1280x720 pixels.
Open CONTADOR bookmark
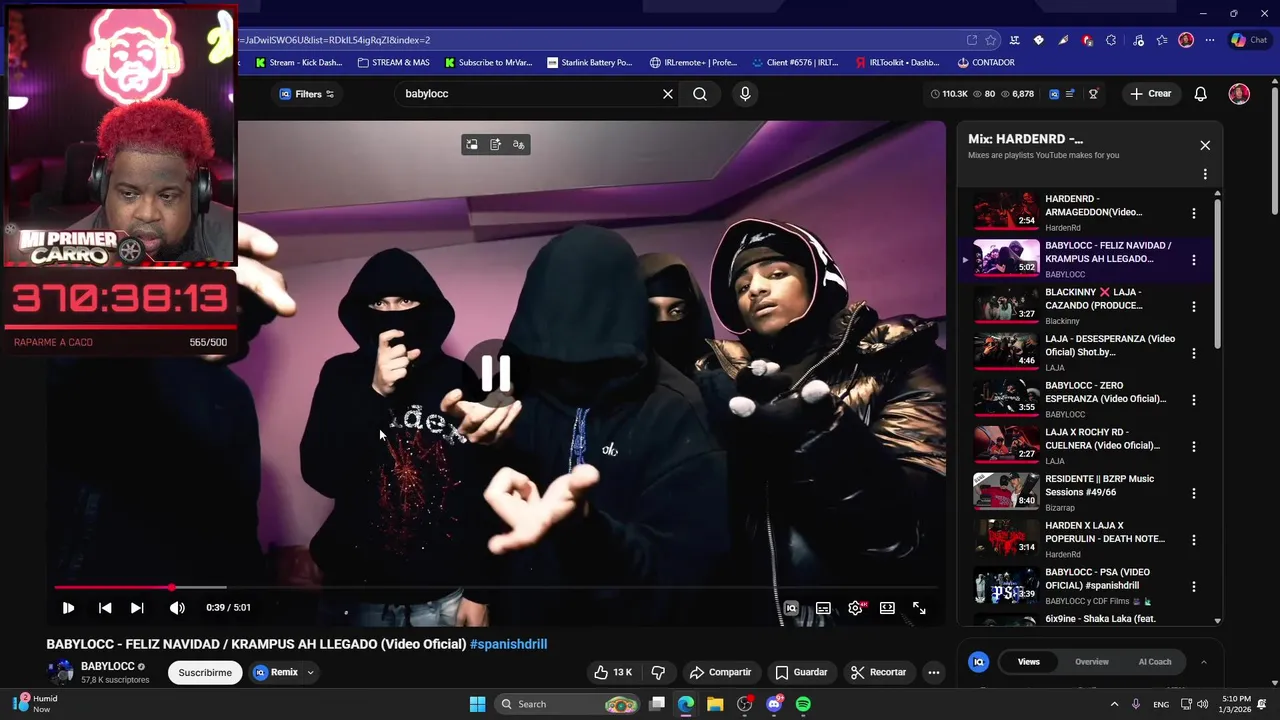click(986, 62)
